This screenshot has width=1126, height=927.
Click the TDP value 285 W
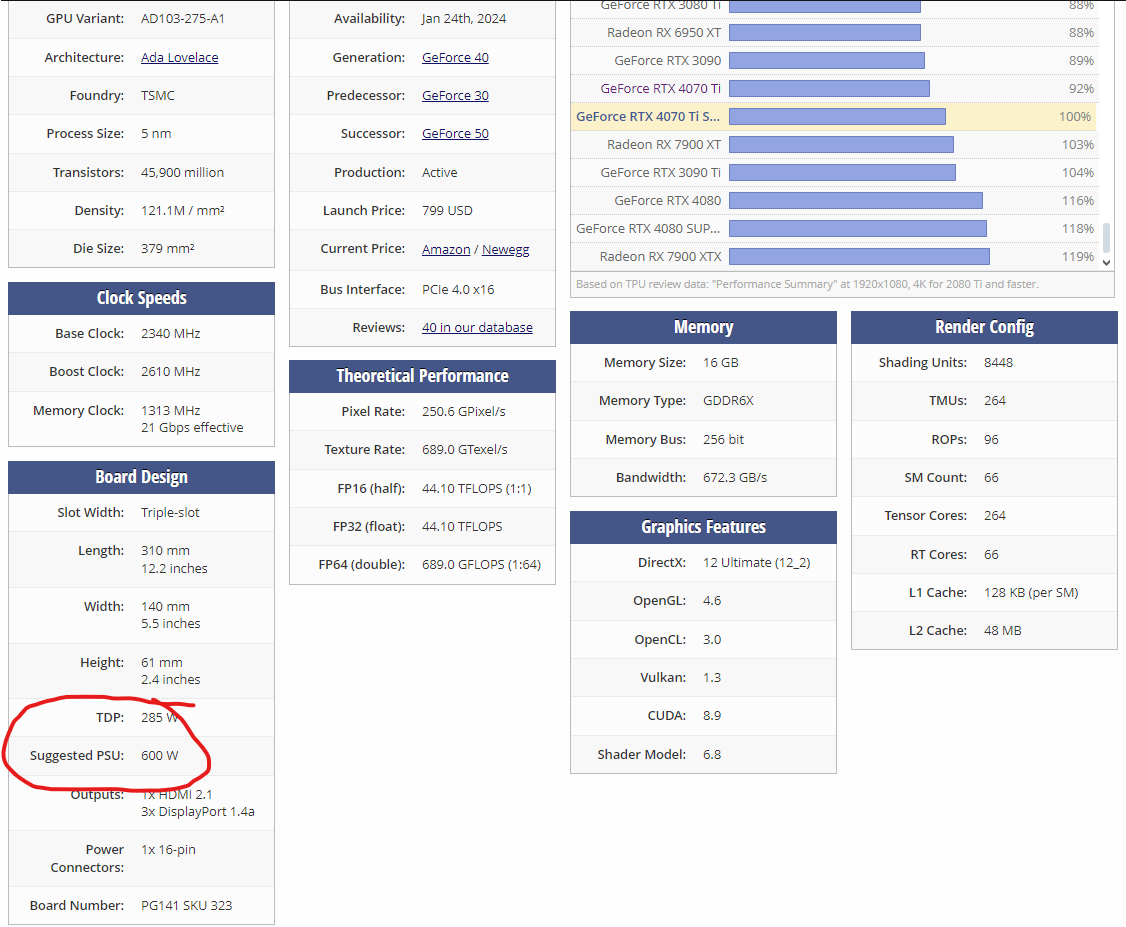tap(159, 717)
